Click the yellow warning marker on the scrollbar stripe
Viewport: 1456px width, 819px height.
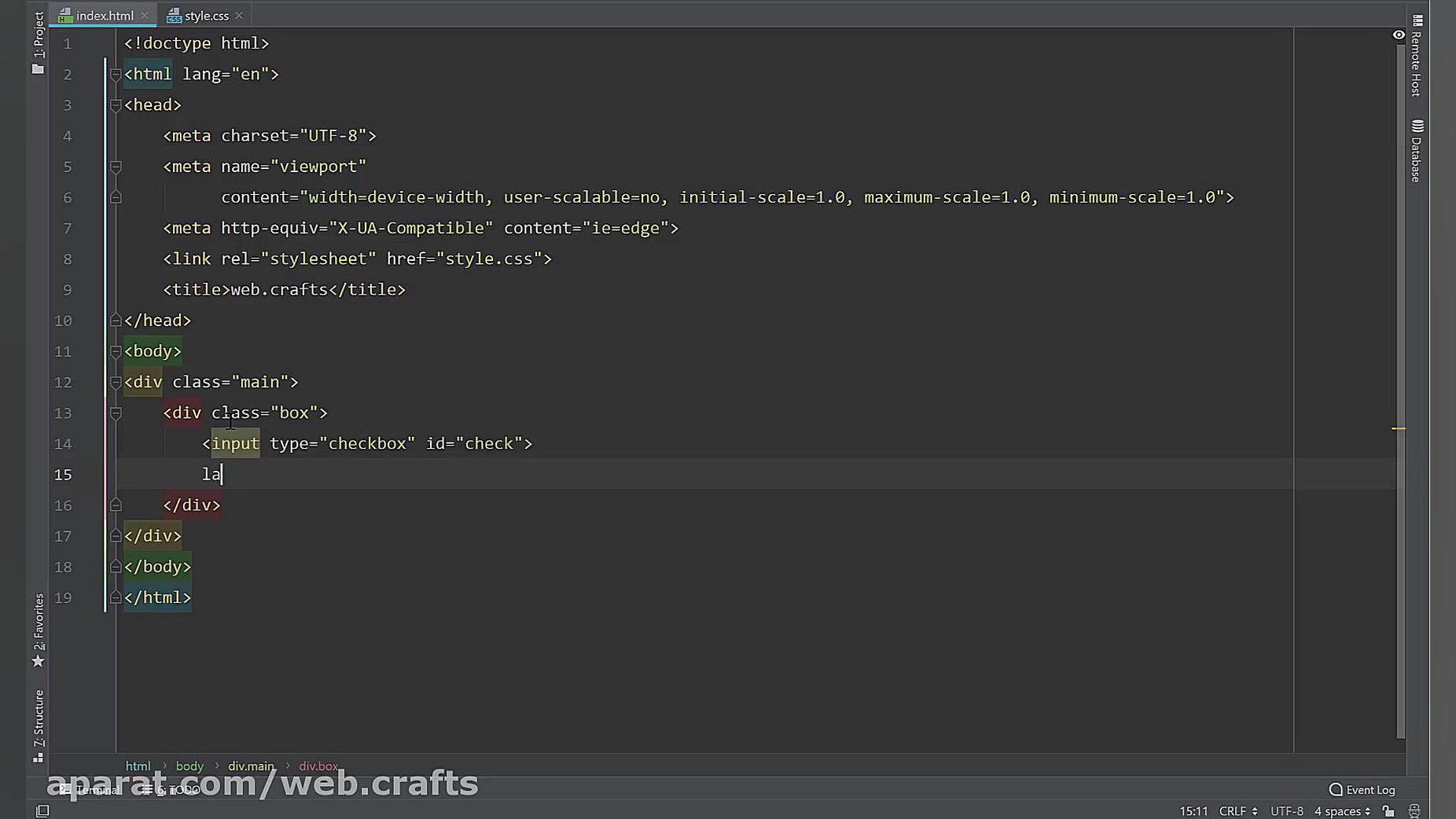[1399, 428]
